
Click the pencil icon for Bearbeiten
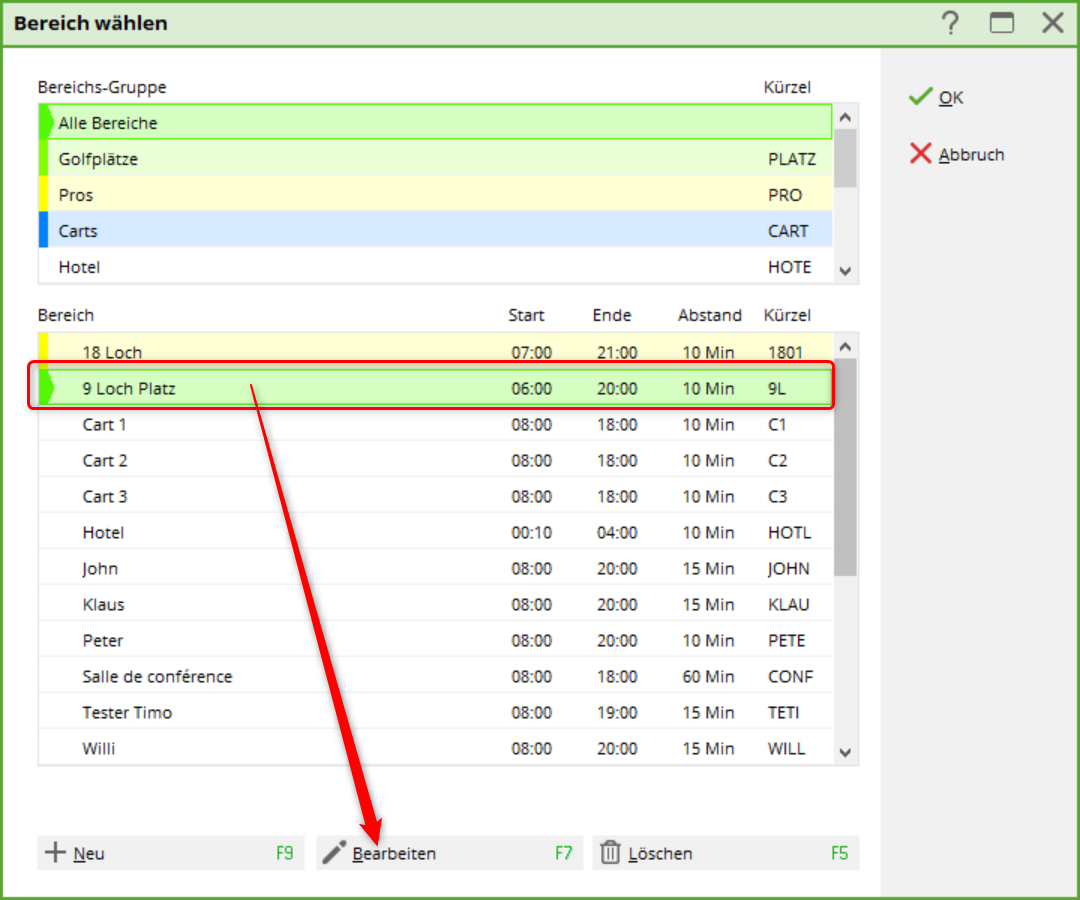tap(334, 853)
